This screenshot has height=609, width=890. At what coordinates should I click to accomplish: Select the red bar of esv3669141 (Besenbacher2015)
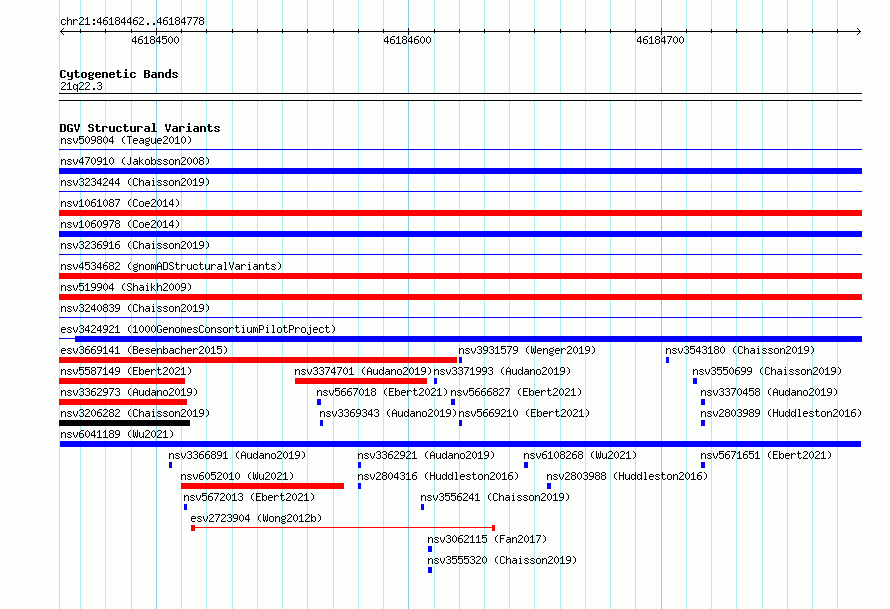(258, 360)
